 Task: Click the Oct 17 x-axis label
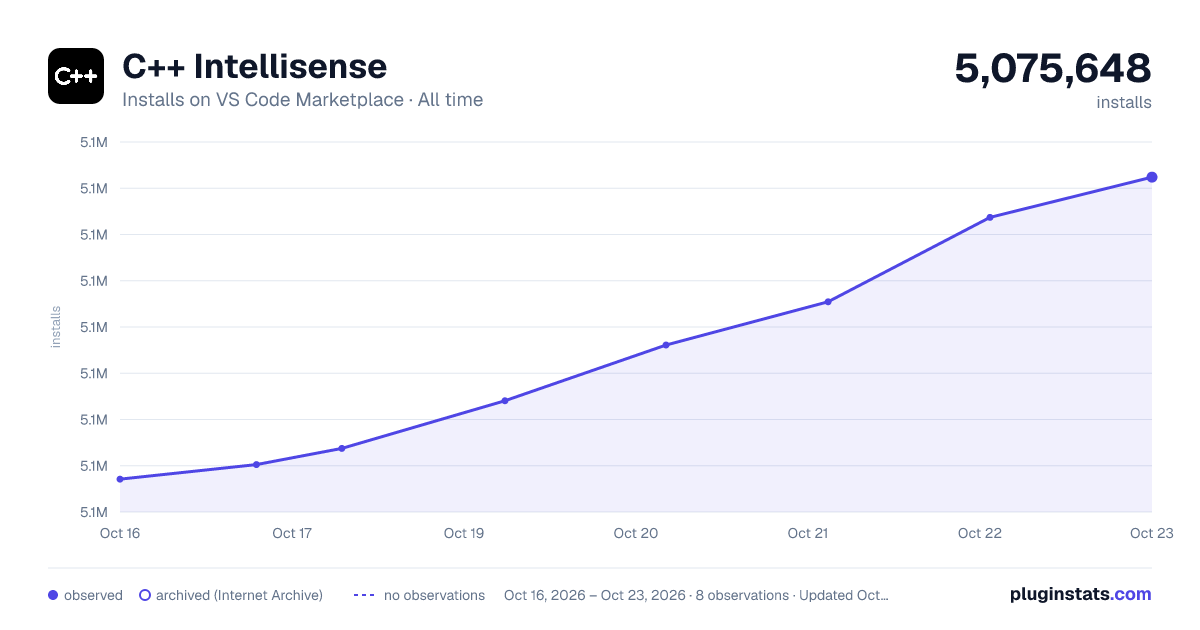pyautogui.click(x=292, y=533)
